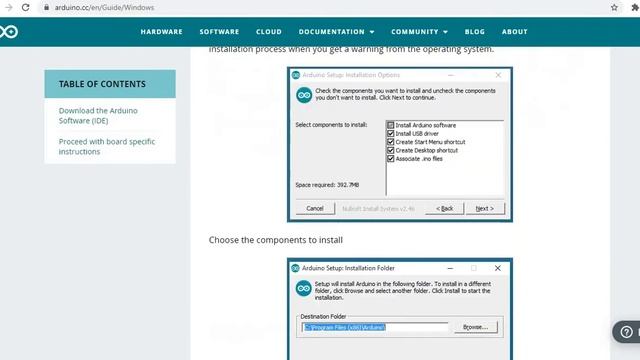Expand the Community dropdown
The width and height of the screenshot is (640, 360).
(x=419, y=31)
